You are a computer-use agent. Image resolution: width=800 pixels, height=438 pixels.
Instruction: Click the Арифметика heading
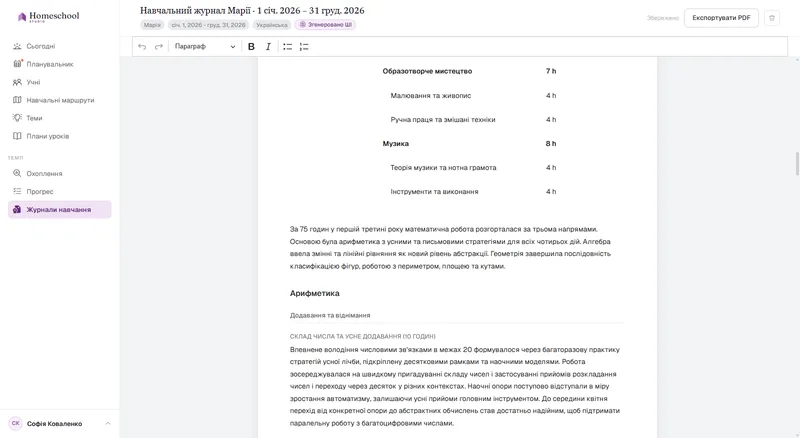314,293
